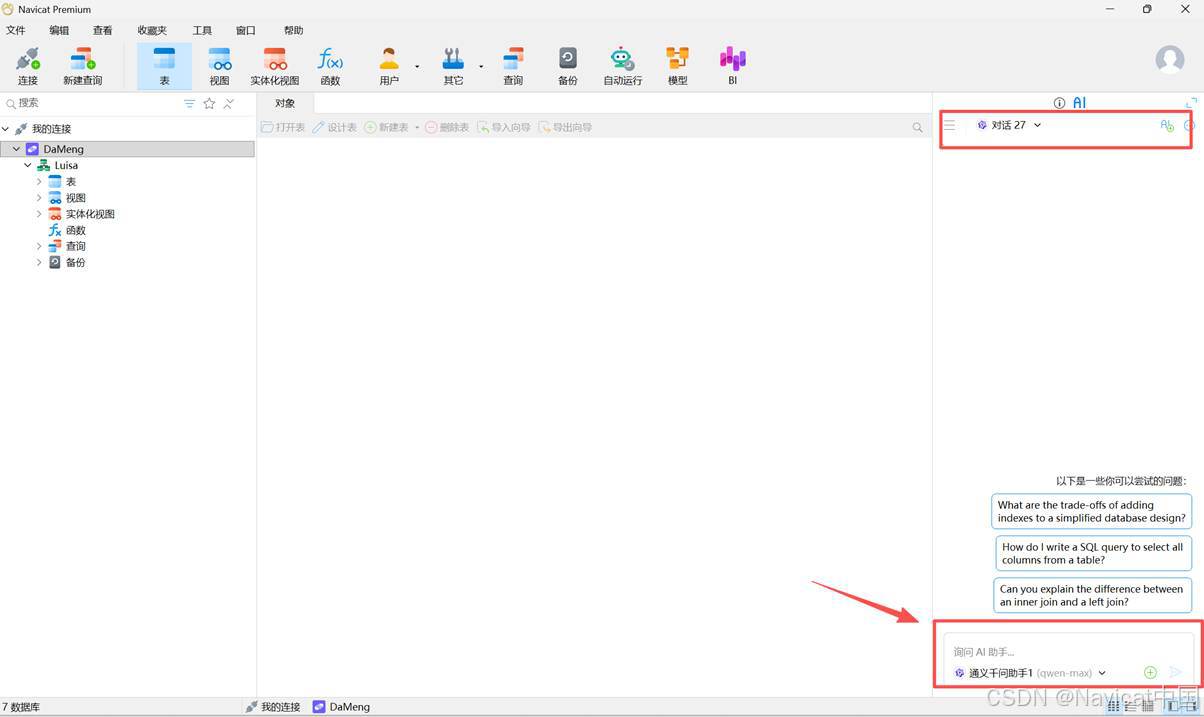Expand the AI panel to full size

tap(1191, 102)
